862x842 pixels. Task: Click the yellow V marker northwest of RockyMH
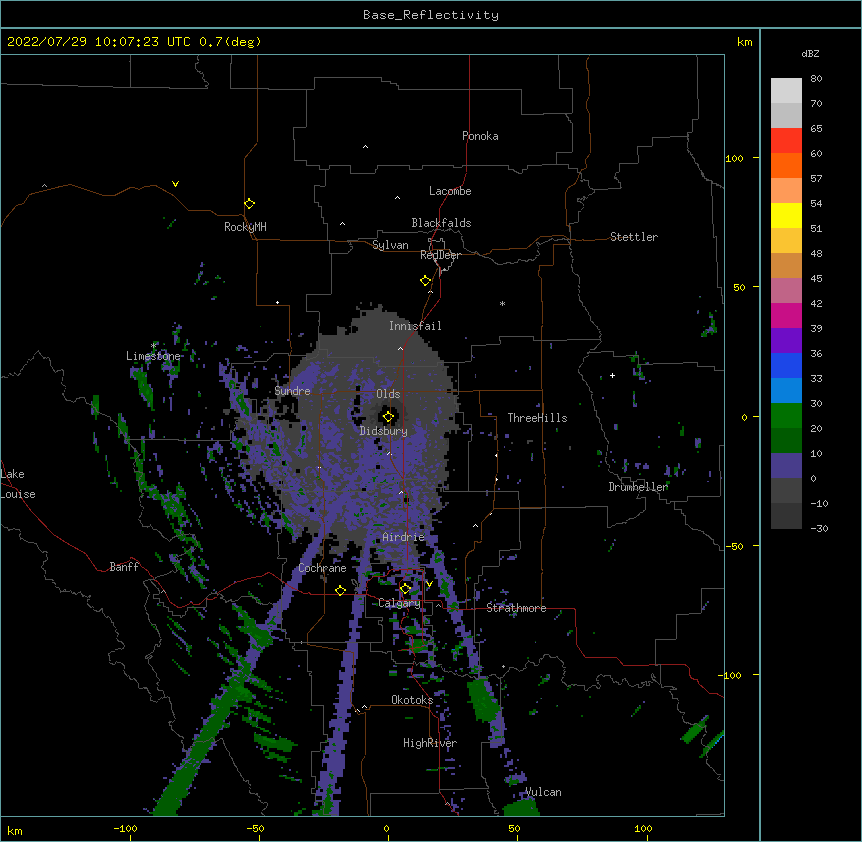[x=175, y=184]
